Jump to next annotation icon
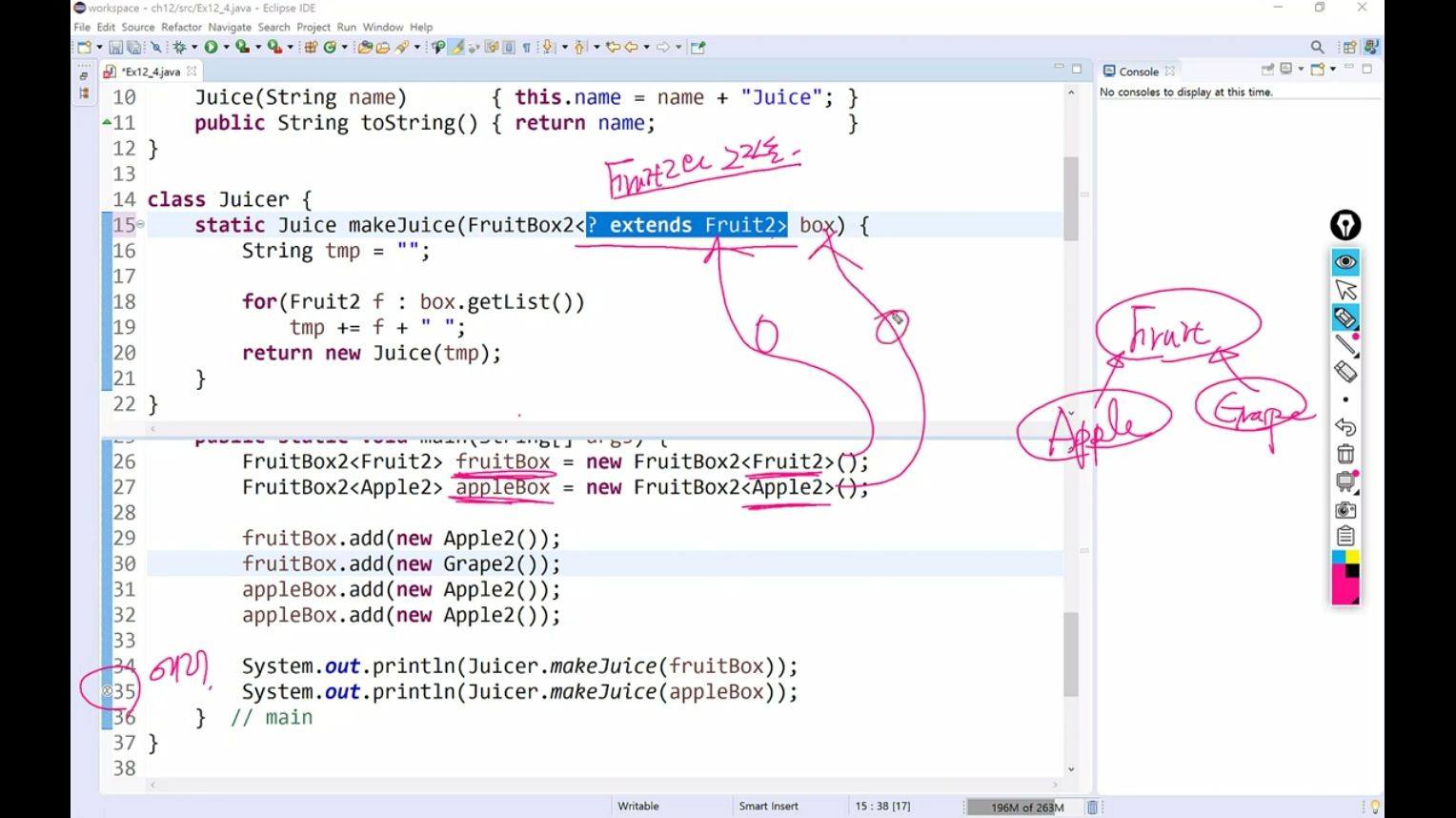The width and height of the screenshot is (1456, 818). [x=547, y=47]
